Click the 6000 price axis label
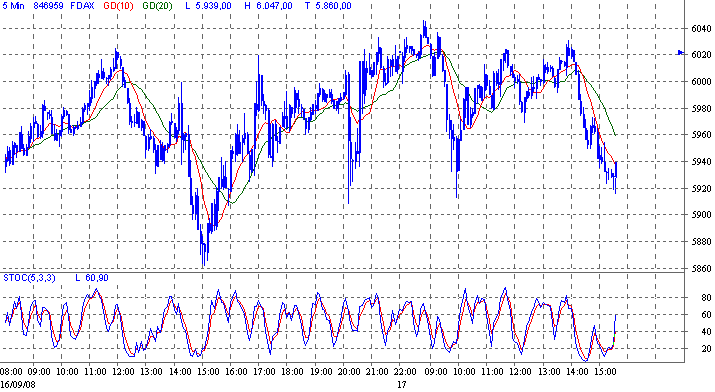 [701, 82]
